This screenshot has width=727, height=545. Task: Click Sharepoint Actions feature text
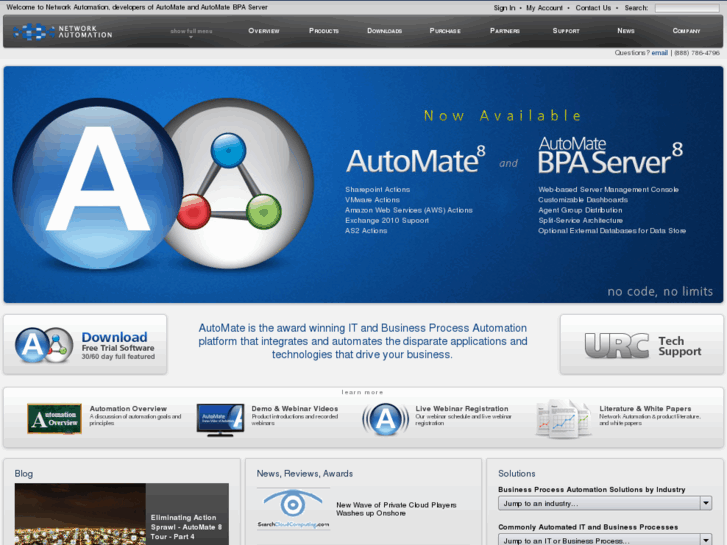coord(377,190)
